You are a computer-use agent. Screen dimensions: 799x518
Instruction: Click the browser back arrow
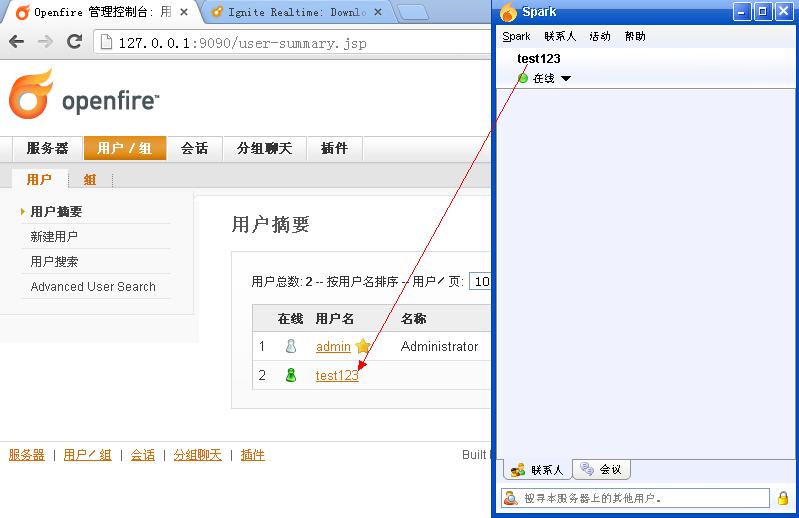16,42
